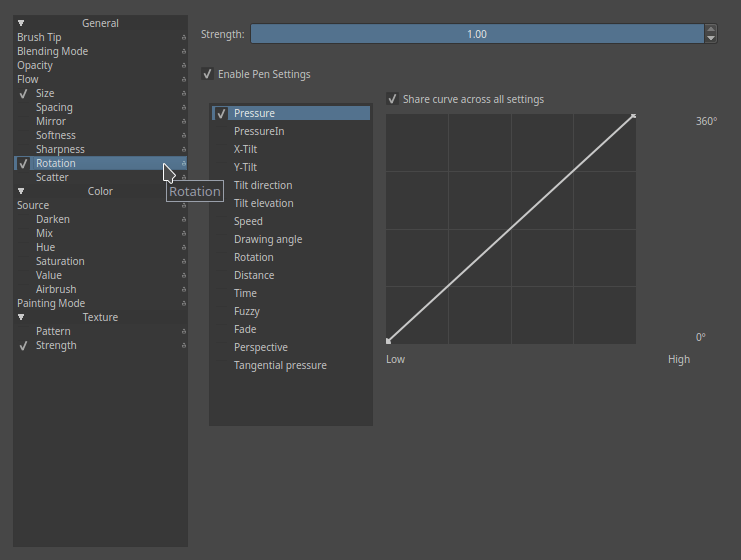Image resolution: width=741 pixels, height=560 pixels.
Task: Click the lock icon on Pattern row
Action: (184, 332)
